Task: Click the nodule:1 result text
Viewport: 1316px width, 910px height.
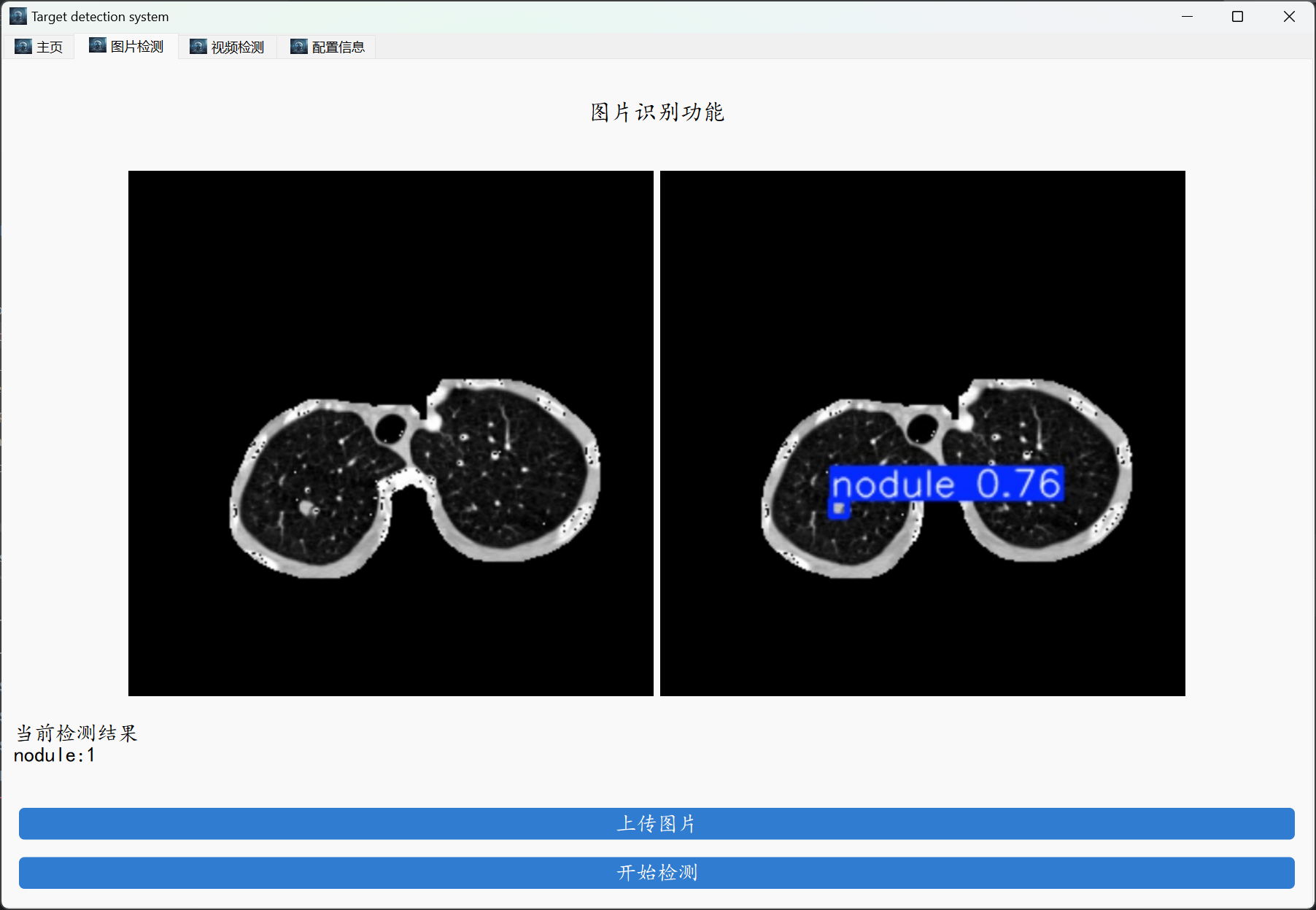Action: tap(55, 755)
